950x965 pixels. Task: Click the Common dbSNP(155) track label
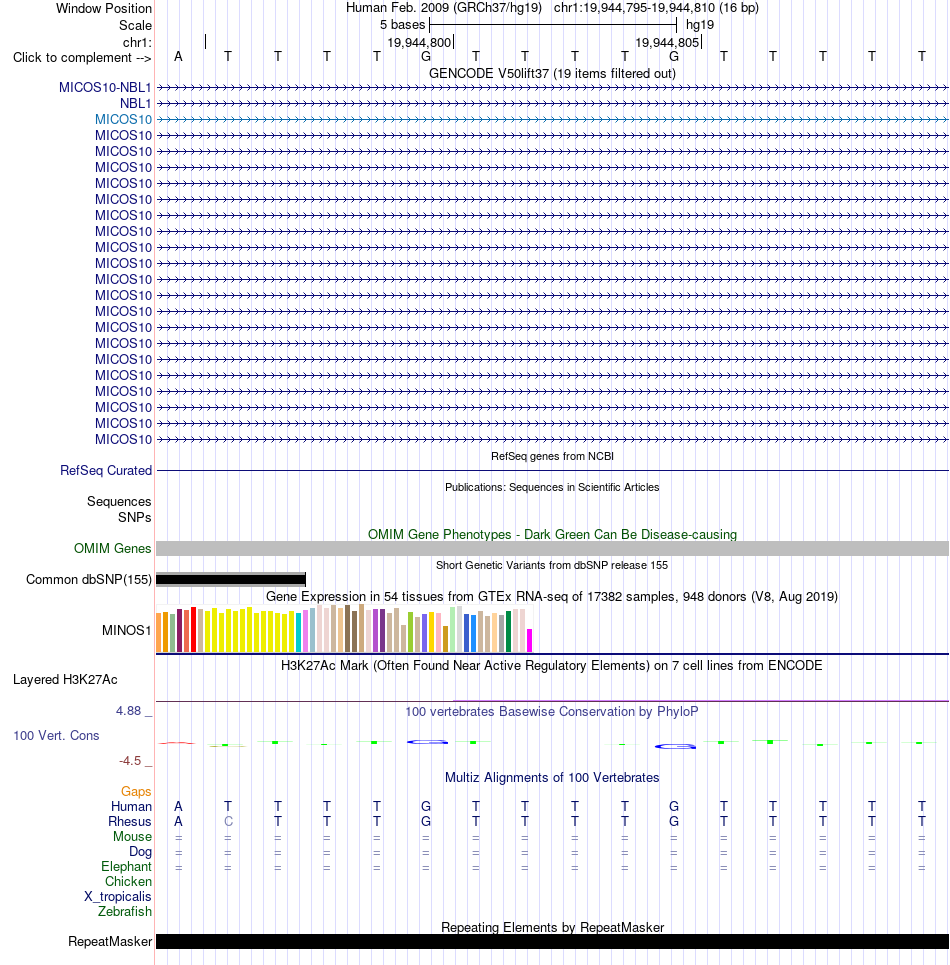point(89,580)
